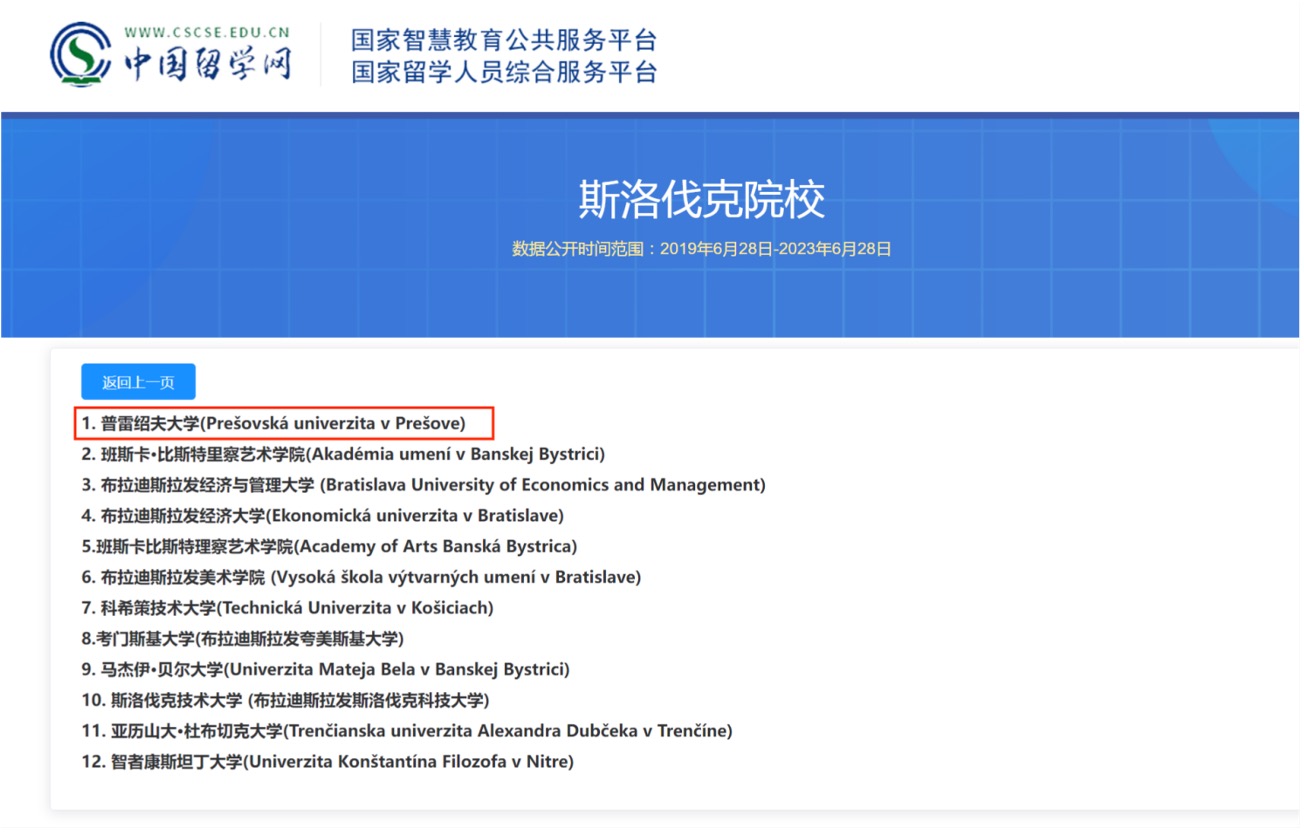Open 布拉迪斯拉发经济大学 (Ekonomická univerzita v Bratislave)
Screen dimensions: 1304x832
323,516
